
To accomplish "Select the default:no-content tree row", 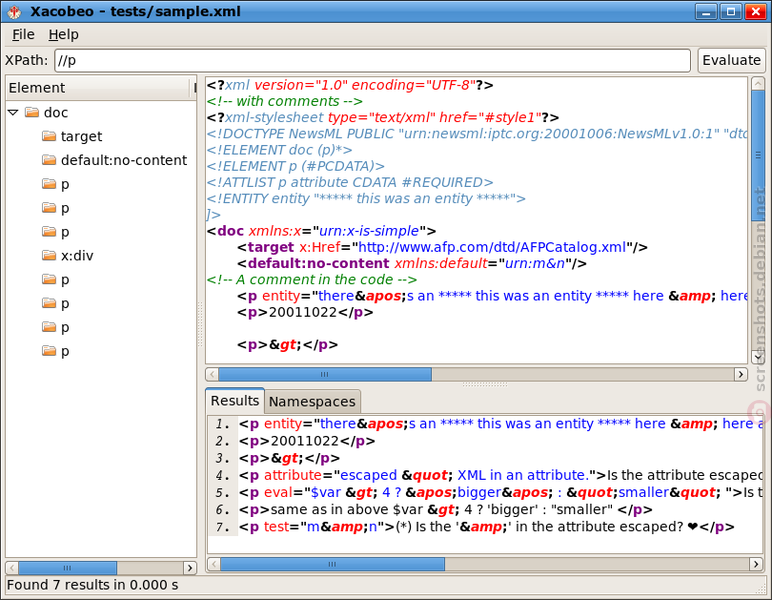I will pyautogui.click(x=101, y=160).
